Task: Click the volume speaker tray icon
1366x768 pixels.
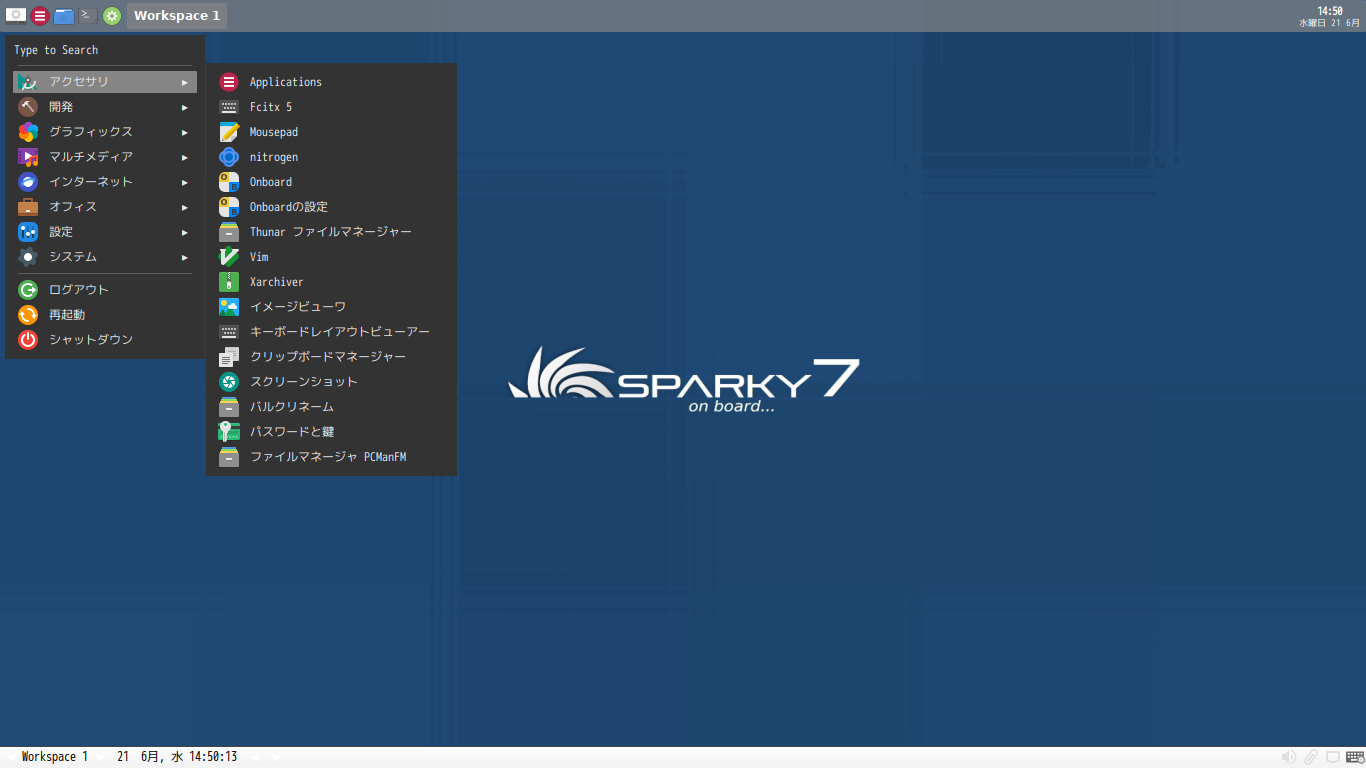Action: [x=1289, y=757]
